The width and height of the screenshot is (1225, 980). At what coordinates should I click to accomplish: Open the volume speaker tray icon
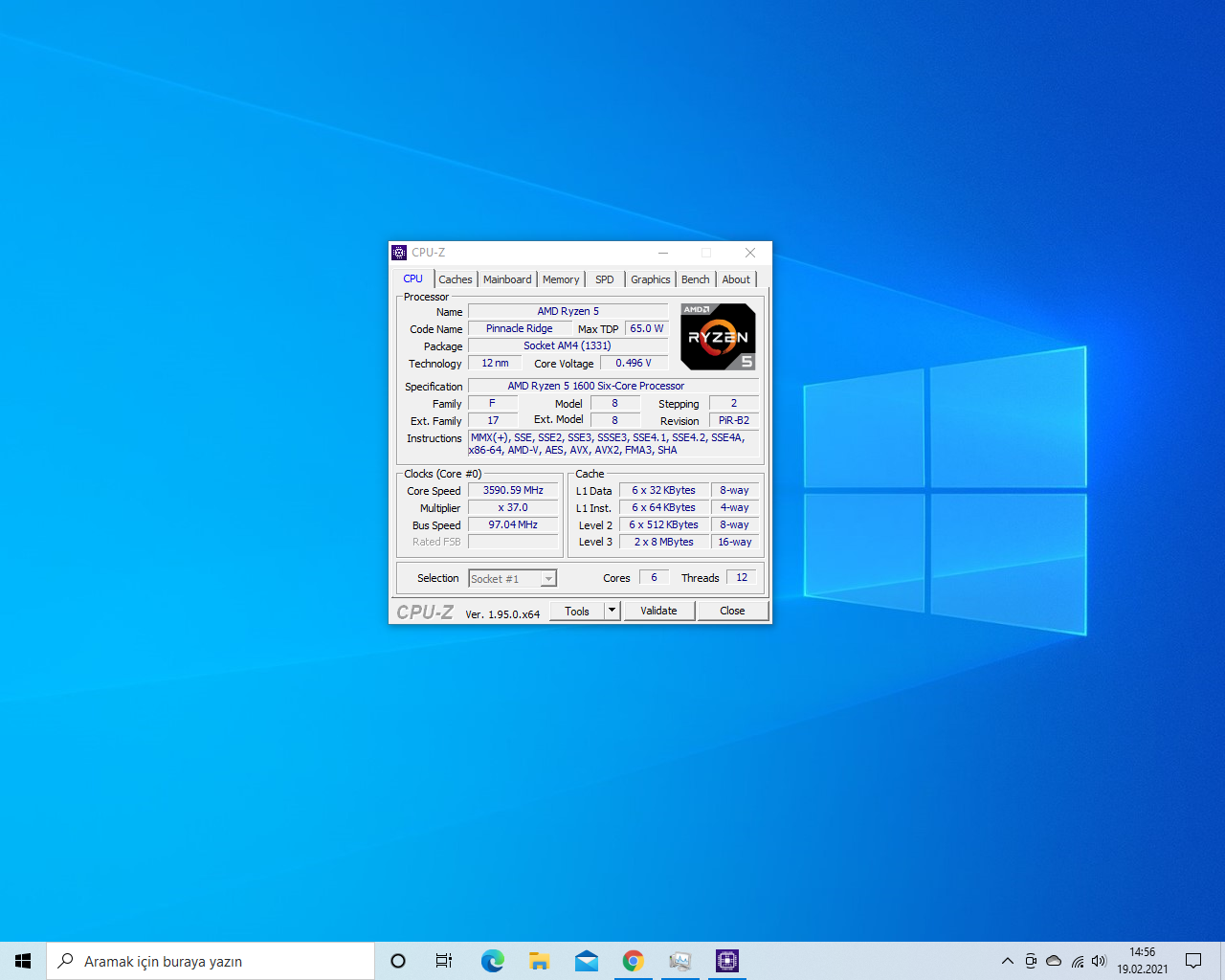click(x=1099, y=961)
